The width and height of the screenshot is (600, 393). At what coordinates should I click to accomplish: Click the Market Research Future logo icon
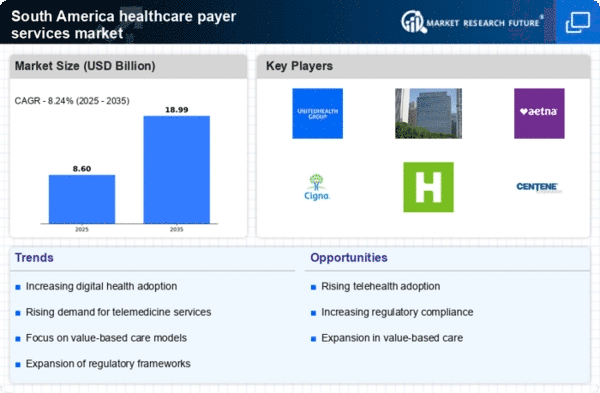click(413, 22)
